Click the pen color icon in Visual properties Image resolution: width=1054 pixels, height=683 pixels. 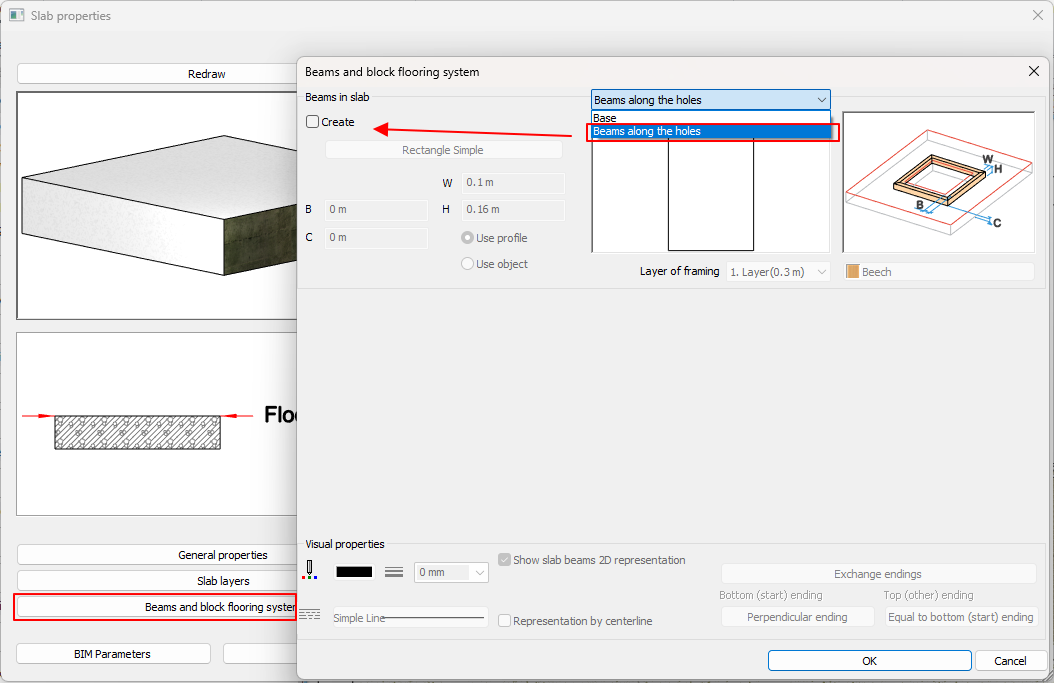click(x=310, y=570)
